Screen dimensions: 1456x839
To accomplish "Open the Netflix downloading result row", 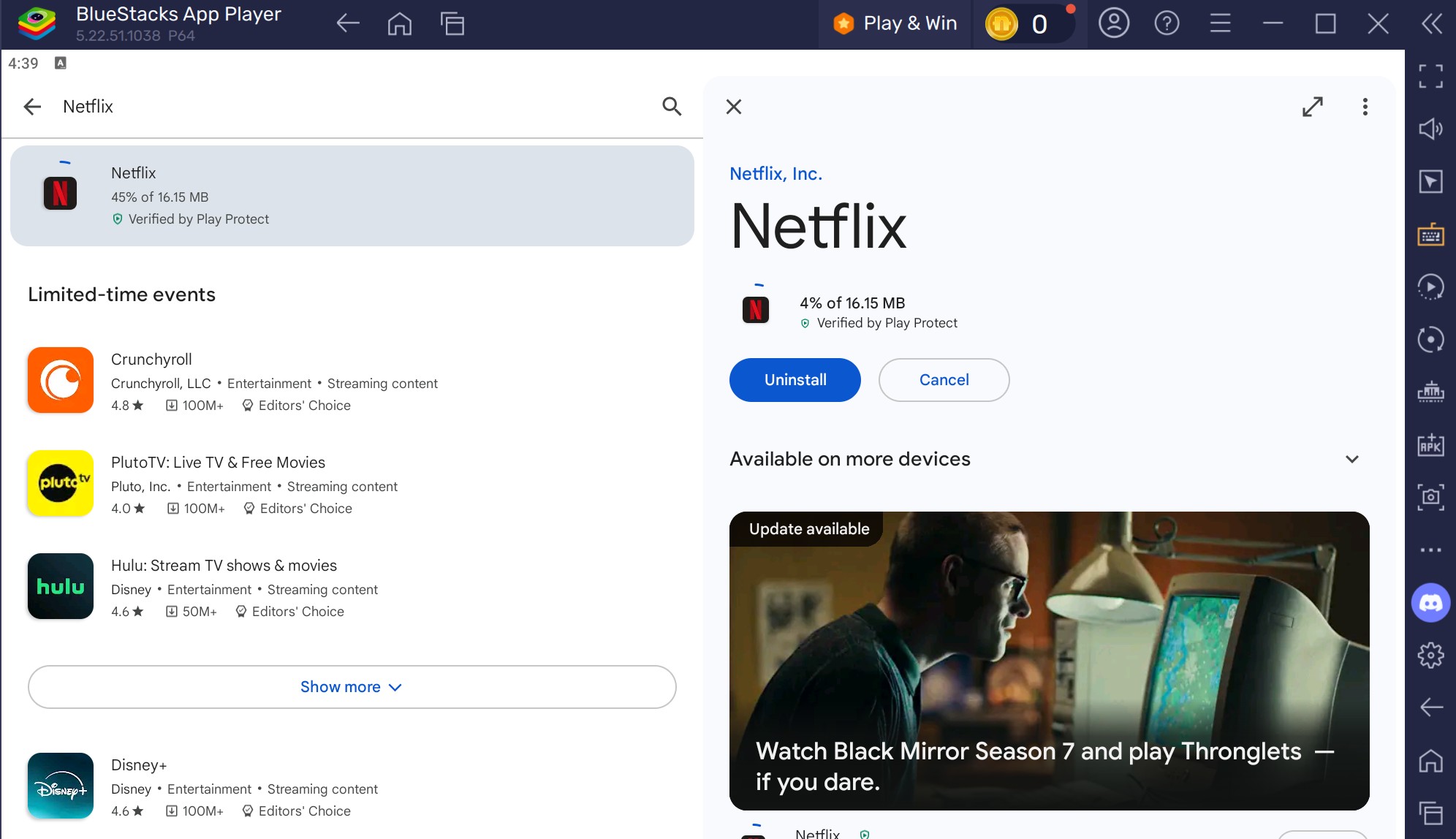I will 352,196.
